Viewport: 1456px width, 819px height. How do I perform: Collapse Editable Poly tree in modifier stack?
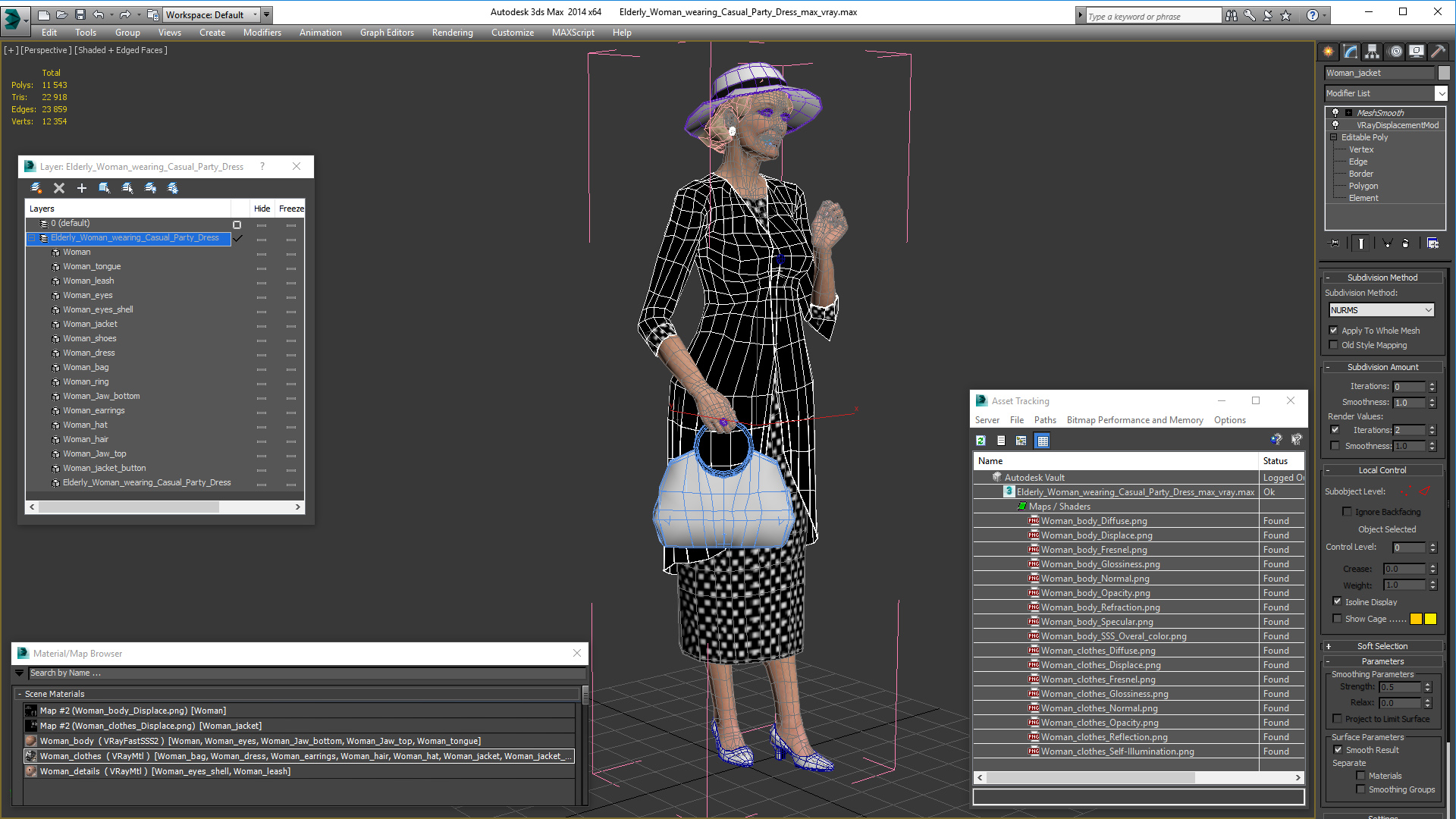(1334, 137)
